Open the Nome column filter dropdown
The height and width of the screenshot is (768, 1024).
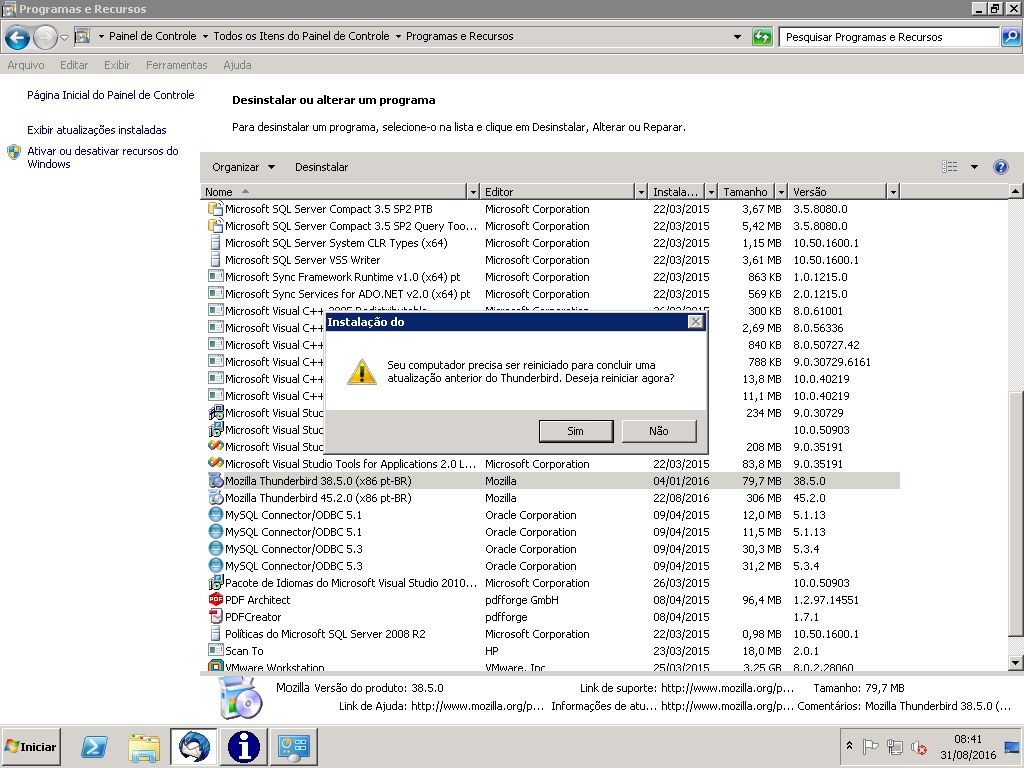click(473, 191)
